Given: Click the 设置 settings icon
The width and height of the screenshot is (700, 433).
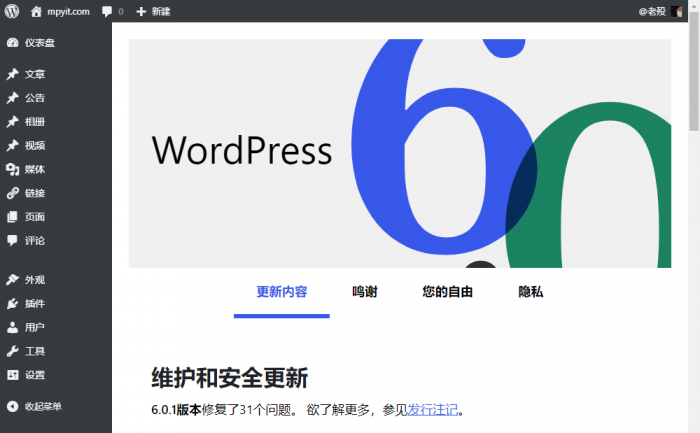Looking at the screenshot, I should point(12,375).
